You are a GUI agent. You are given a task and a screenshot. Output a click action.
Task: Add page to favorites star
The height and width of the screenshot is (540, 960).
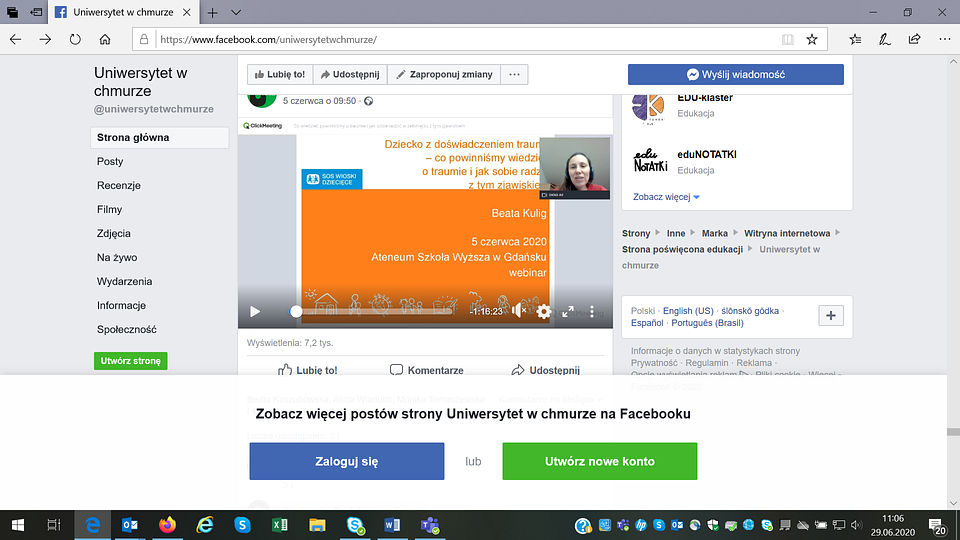812,39
